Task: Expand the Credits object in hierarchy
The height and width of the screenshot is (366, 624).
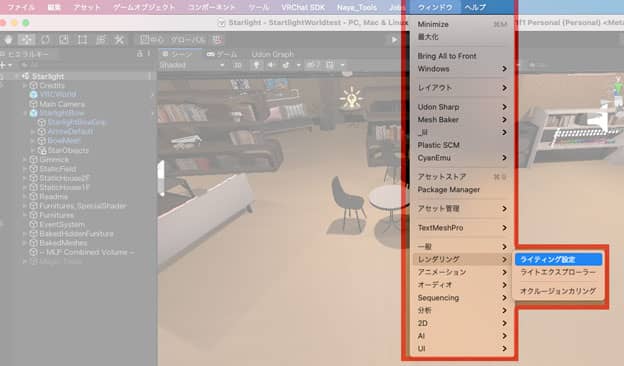Action: point(25,86)
